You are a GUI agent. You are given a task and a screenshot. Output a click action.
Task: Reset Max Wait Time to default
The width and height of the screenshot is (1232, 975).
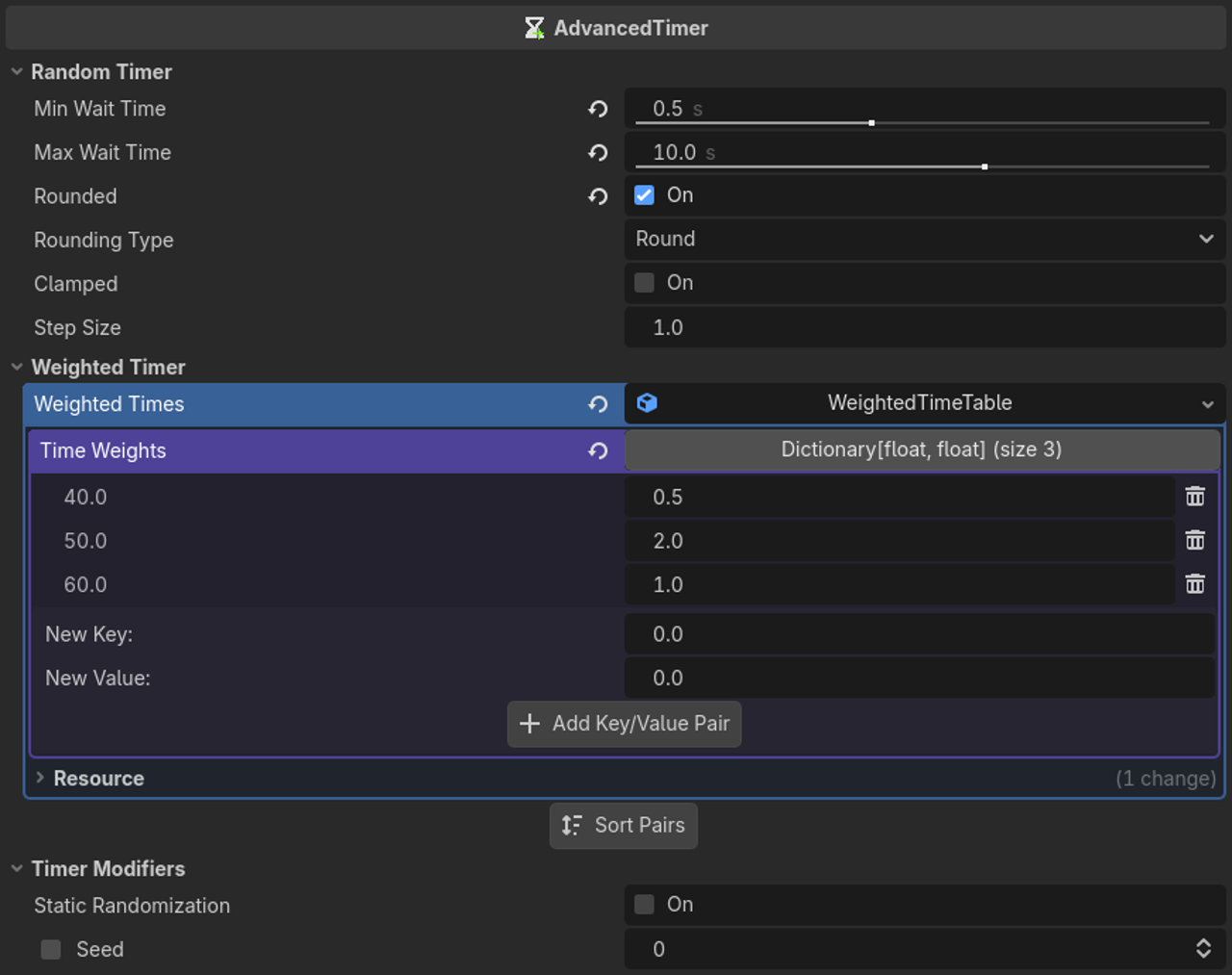598,153
